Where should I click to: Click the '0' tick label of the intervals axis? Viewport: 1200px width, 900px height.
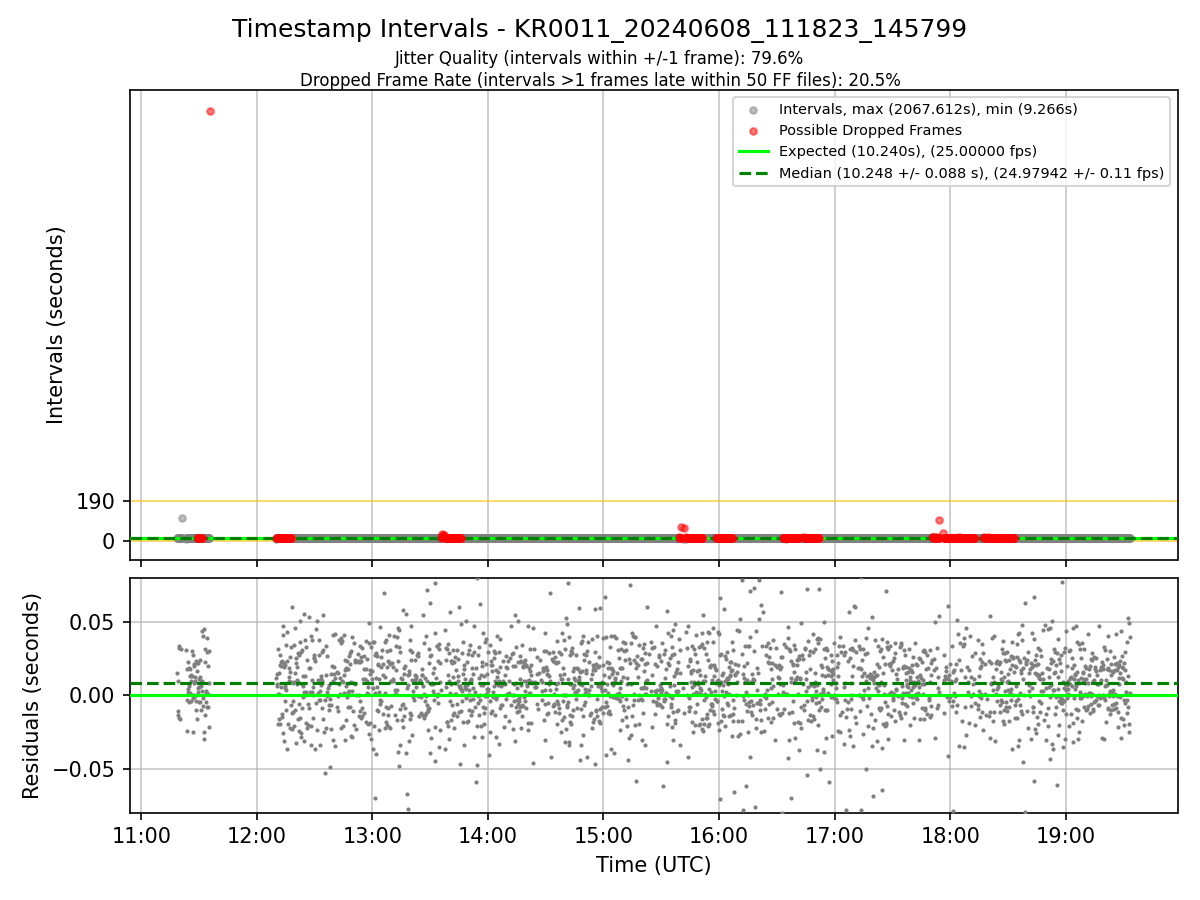click(110, 541)
